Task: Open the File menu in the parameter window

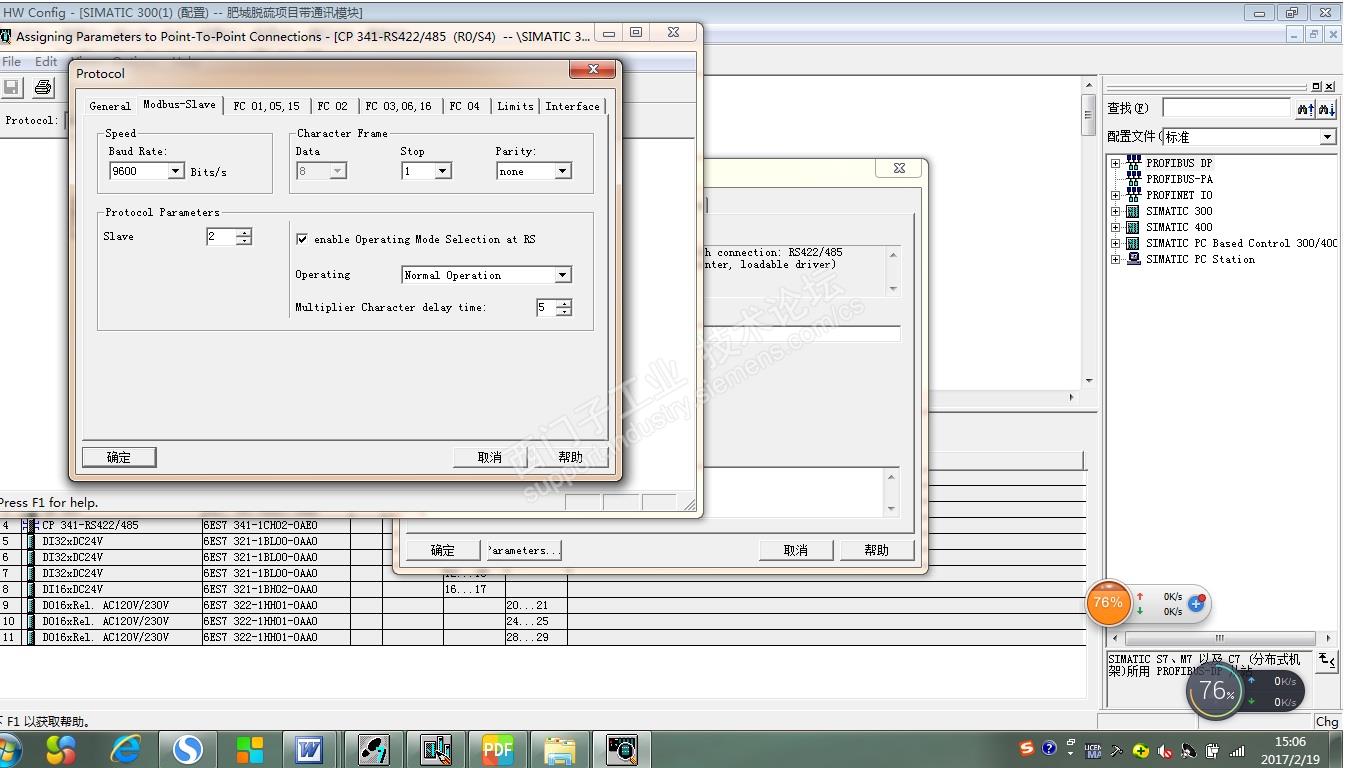Action: (x=12, y=61)
